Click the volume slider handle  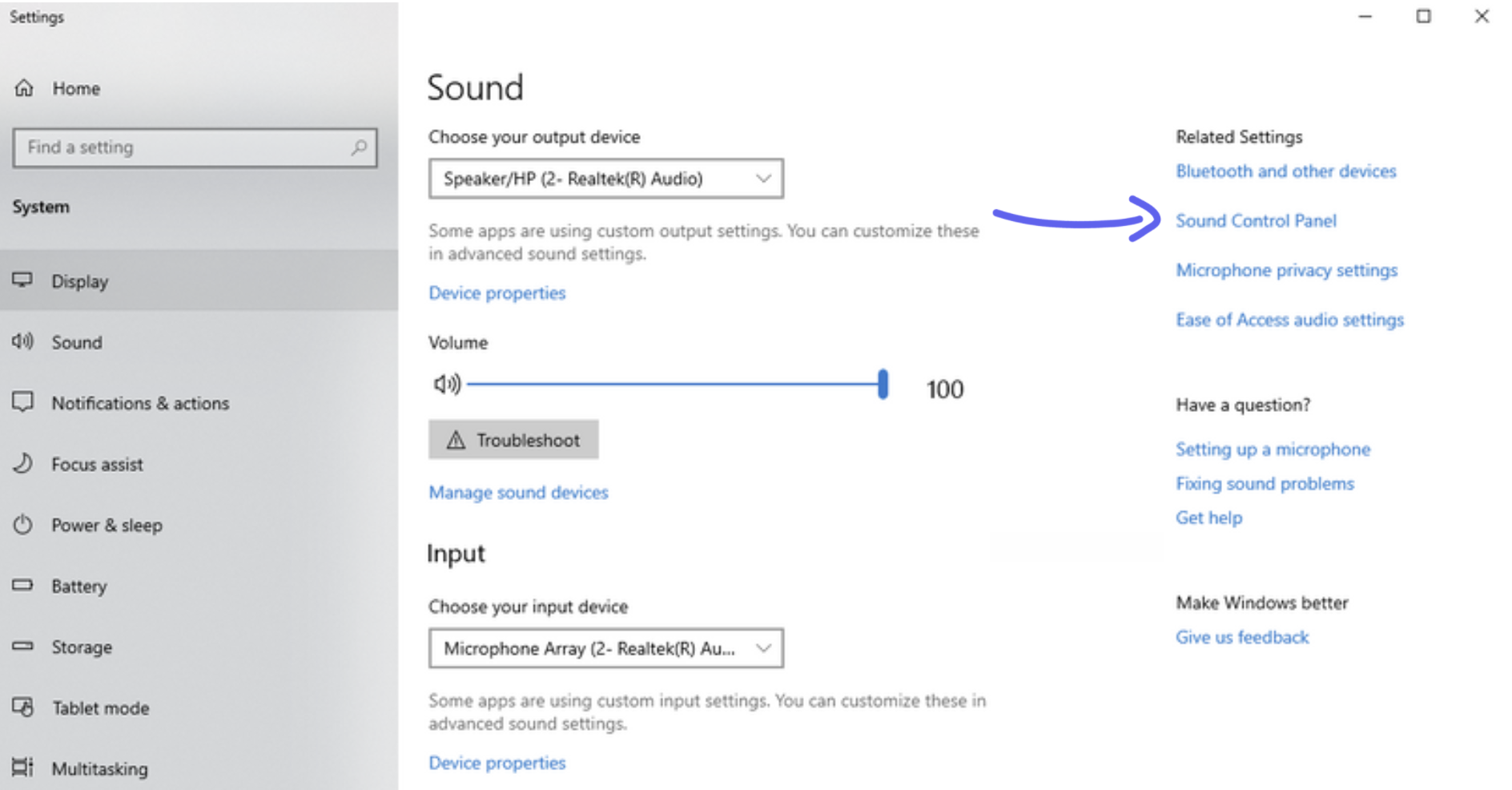coord(883,385)
